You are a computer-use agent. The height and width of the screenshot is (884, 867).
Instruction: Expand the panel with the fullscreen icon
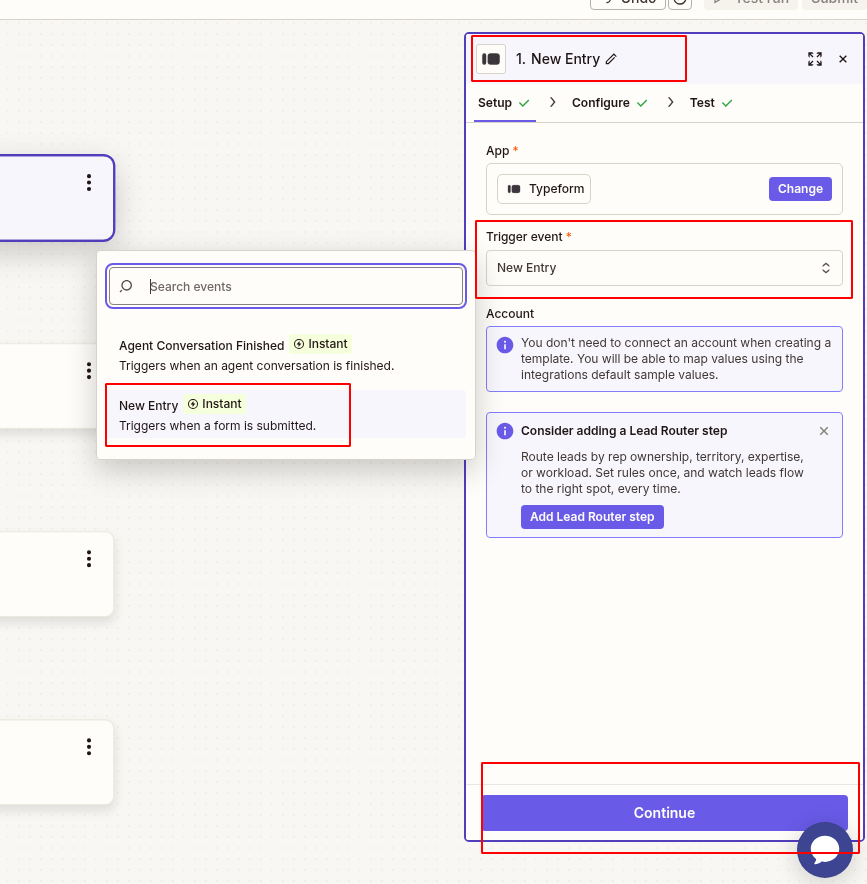click(814, 59)
